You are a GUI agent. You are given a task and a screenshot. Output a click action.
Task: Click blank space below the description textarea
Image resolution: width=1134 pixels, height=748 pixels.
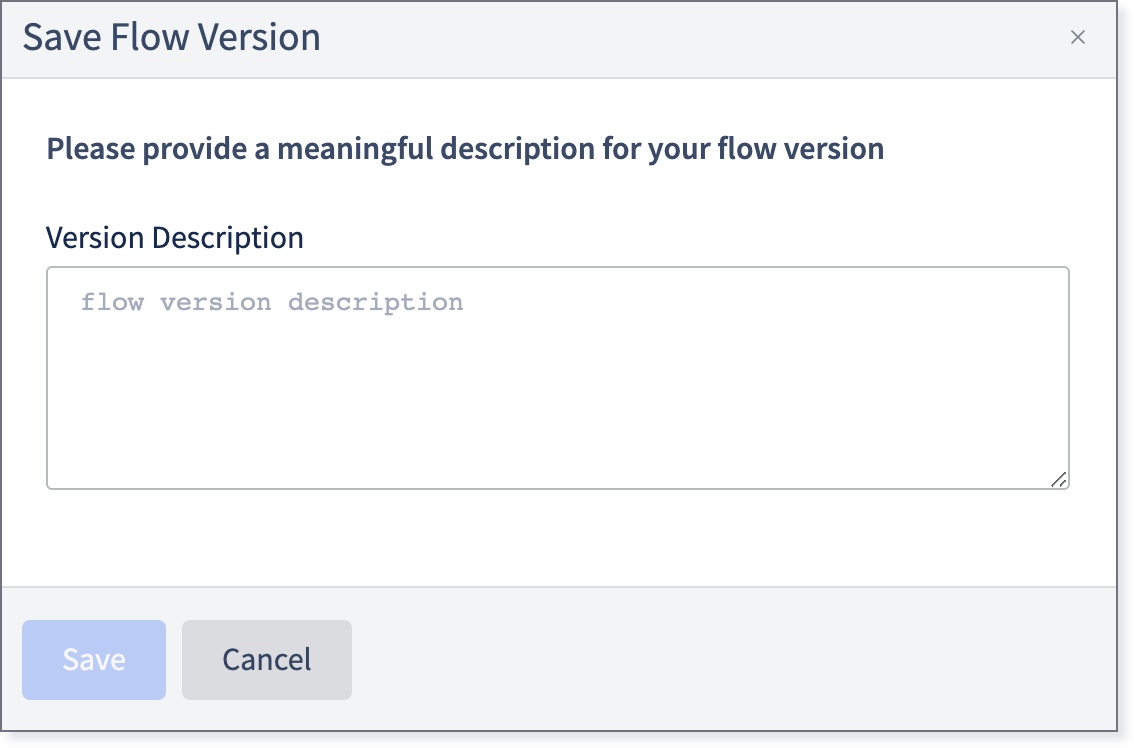coord(558,537)
